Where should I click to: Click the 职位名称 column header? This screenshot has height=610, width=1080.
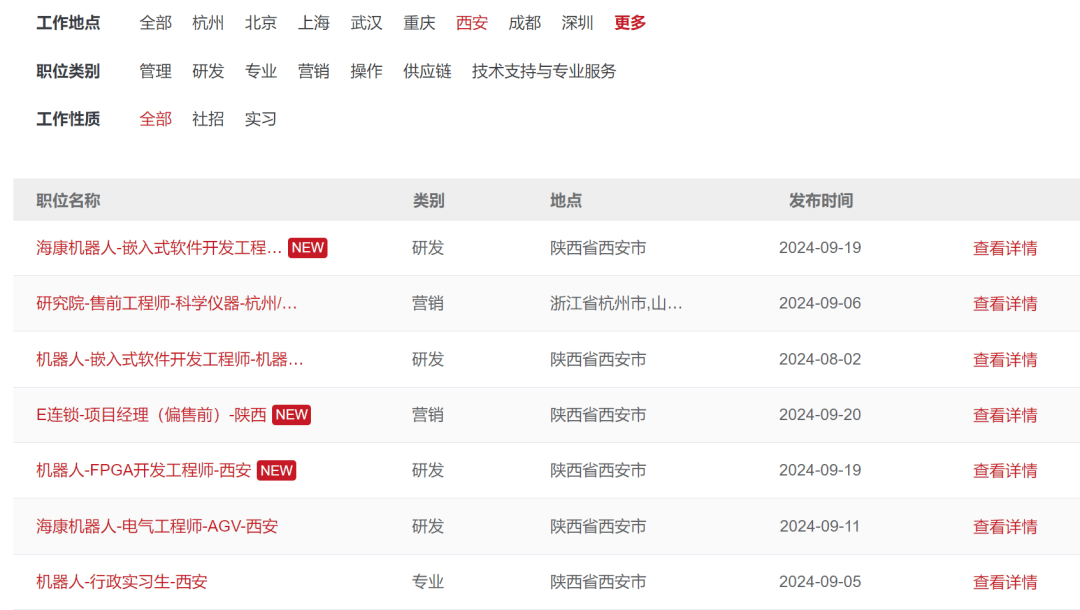coord(68,200)
